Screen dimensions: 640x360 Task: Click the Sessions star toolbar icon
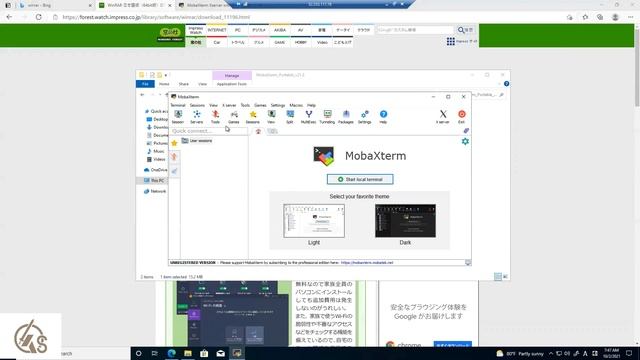(253, 117)
